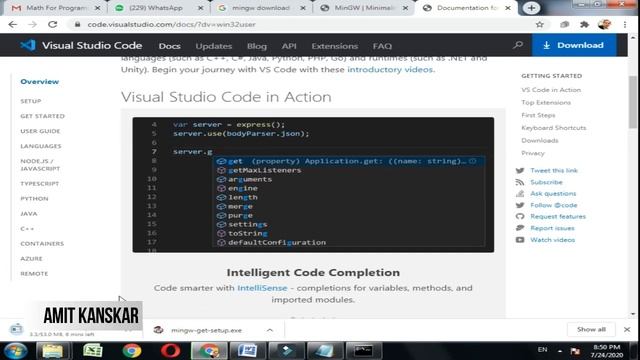Bookmark this page with the star icon

pyautogui.click(x=540, y=24)
